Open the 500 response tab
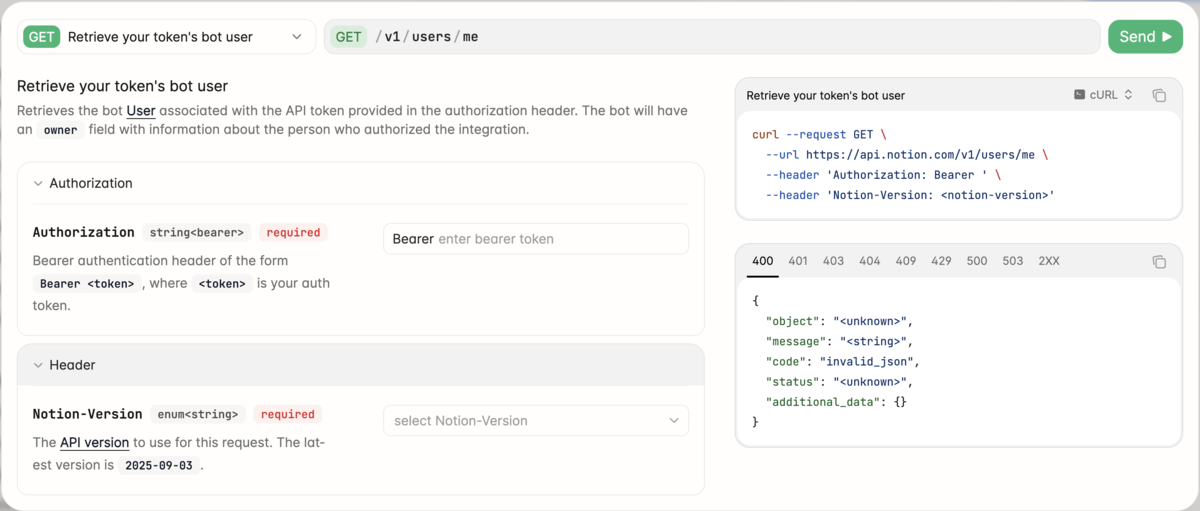1200x511 pixels. coord(977,261)
